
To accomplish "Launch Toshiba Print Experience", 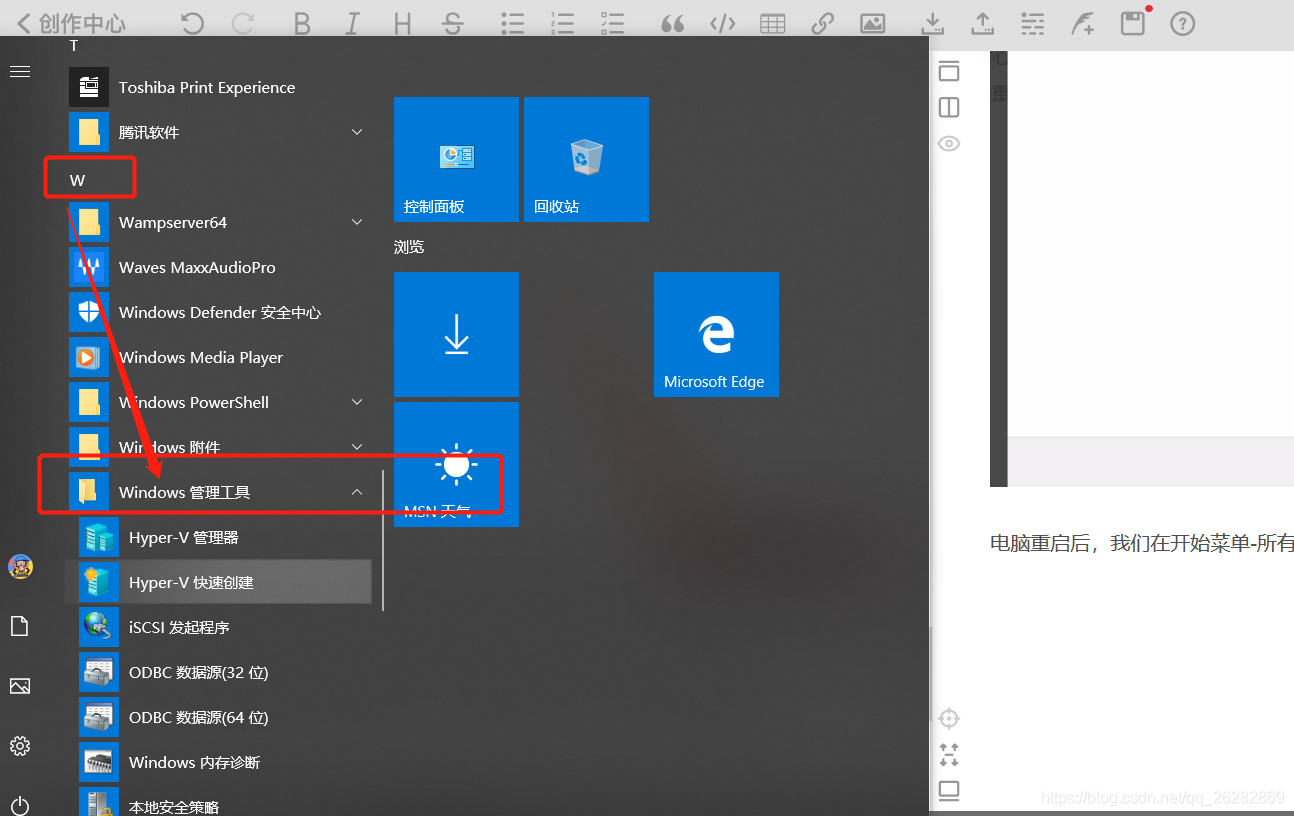I will [x=220, y=87].
